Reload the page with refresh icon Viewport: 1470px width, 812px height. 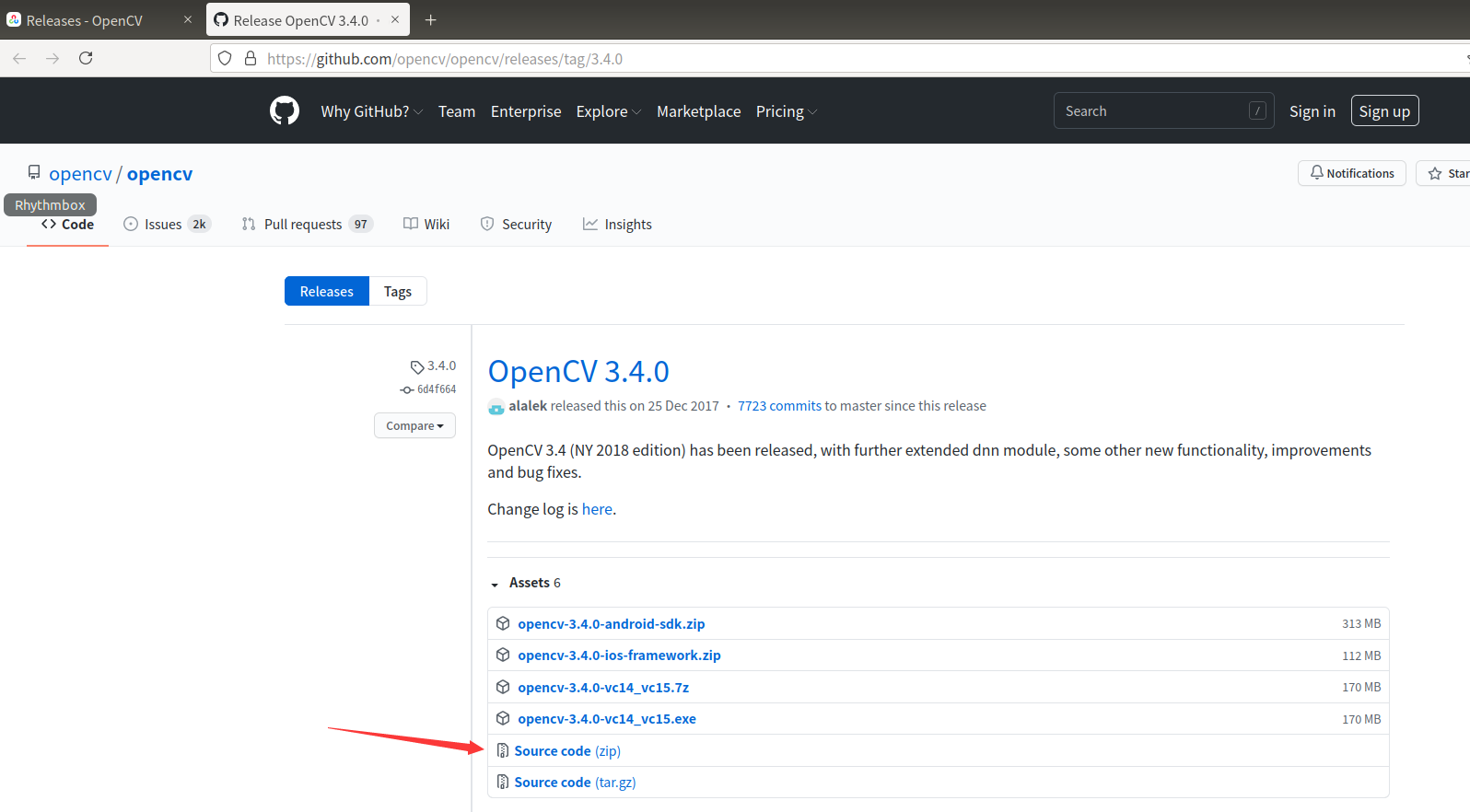tap(86, 58)
